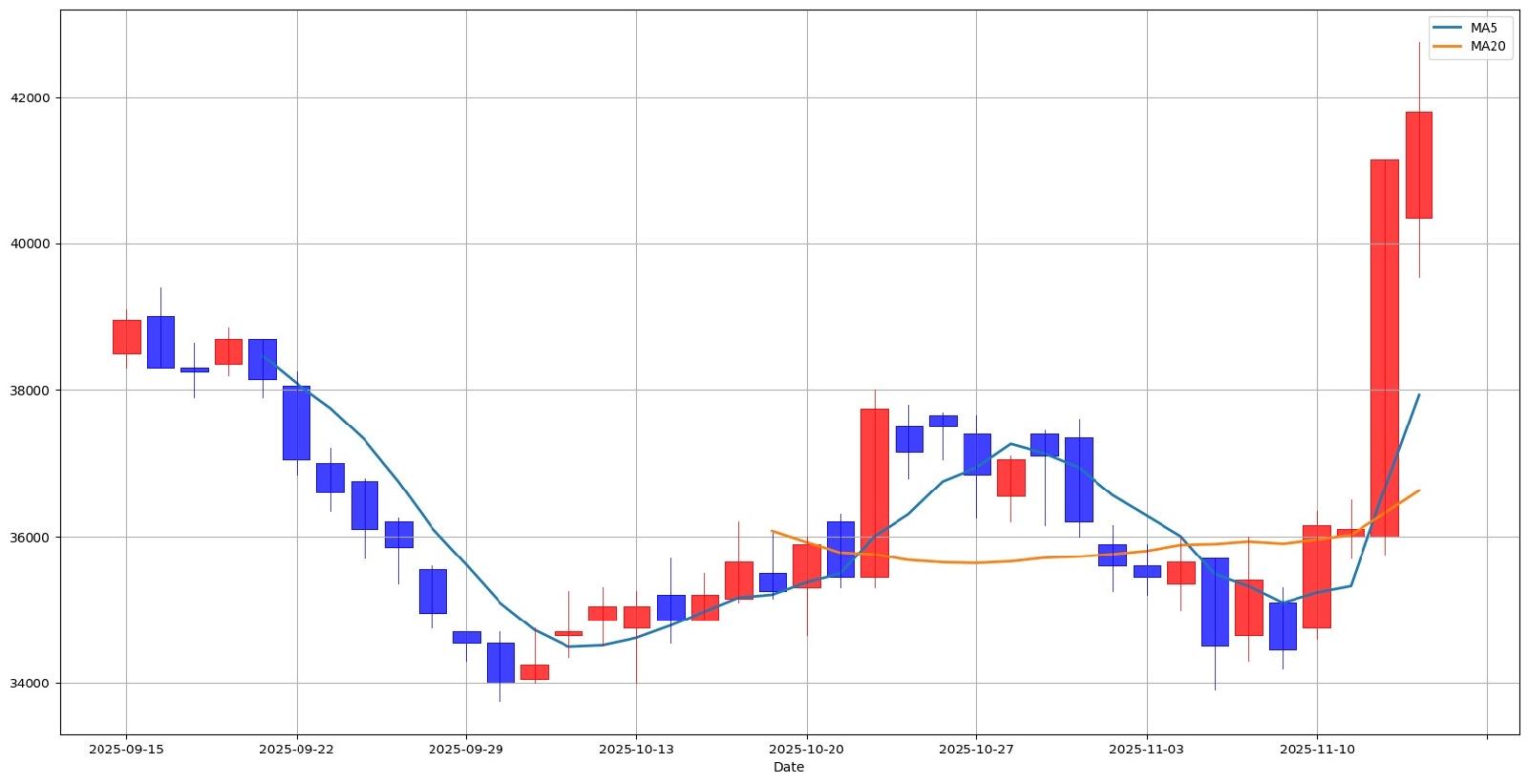This screenshot has width=1528, height=784.
Task: Click the 34000 y-axis tick label
Action: (x=32, y=684)
